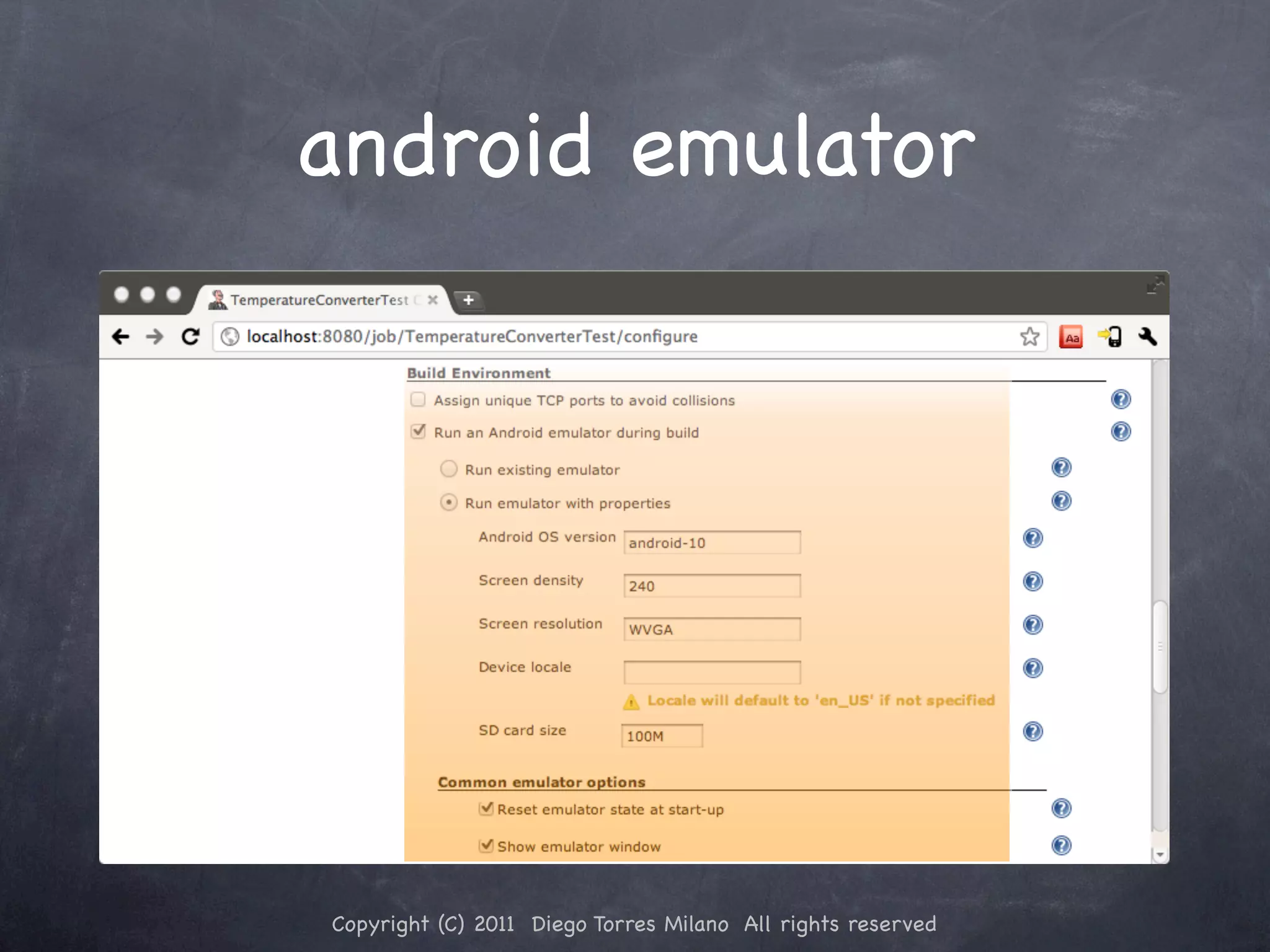Click the Android OS version field
Viewport: 1270px width, 952px height.
tap(712, 542)
